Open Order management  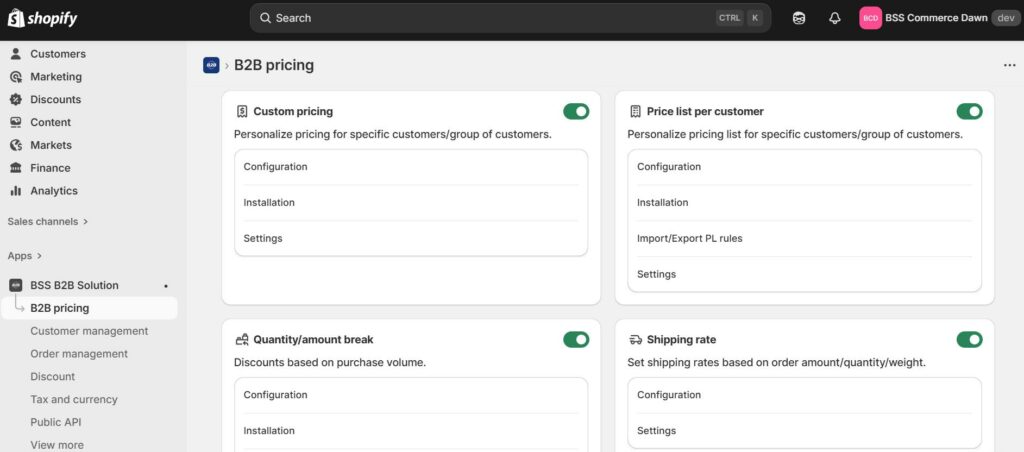click(79, 354)
